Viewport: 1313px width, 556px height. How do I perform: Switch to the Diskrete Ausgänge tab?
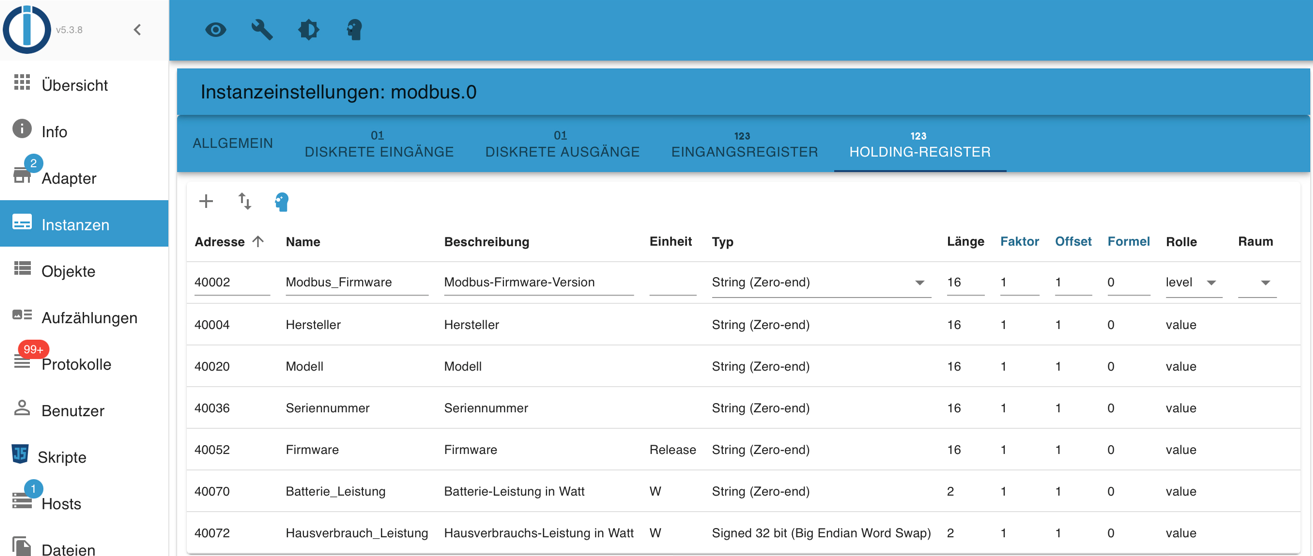click(x=562, y=144)
